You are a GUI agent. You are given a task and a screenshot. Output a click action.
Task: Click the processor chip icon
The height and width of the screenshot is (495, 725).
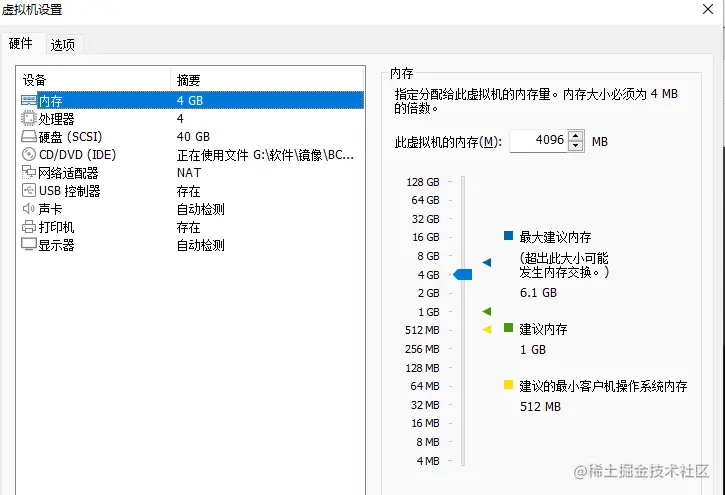click(x=29, y=118)
